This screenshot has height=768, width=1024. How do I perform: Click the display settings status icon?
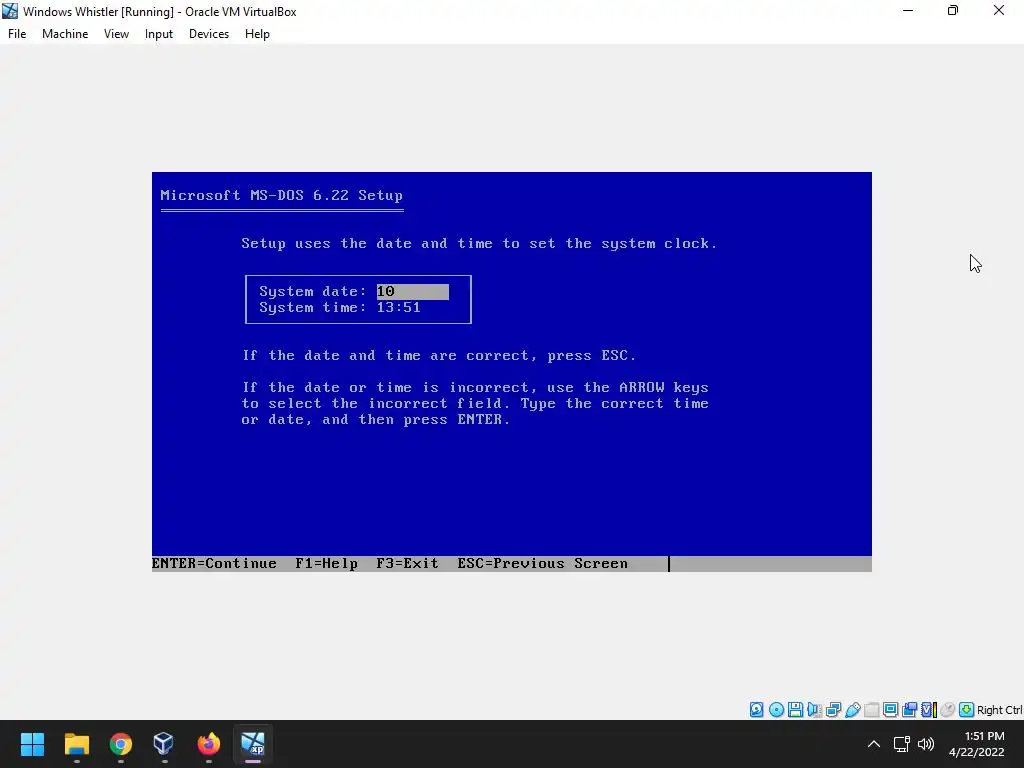coord(890,710)
